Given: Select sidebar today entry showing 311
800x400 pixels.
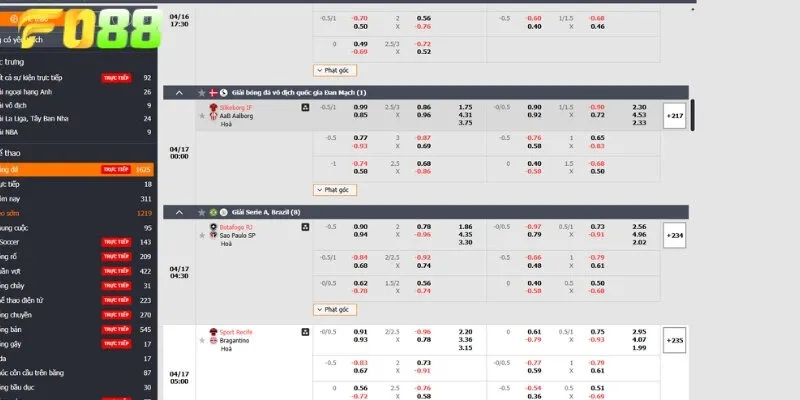Looking at the screenshot, I should tap(77, 199).
